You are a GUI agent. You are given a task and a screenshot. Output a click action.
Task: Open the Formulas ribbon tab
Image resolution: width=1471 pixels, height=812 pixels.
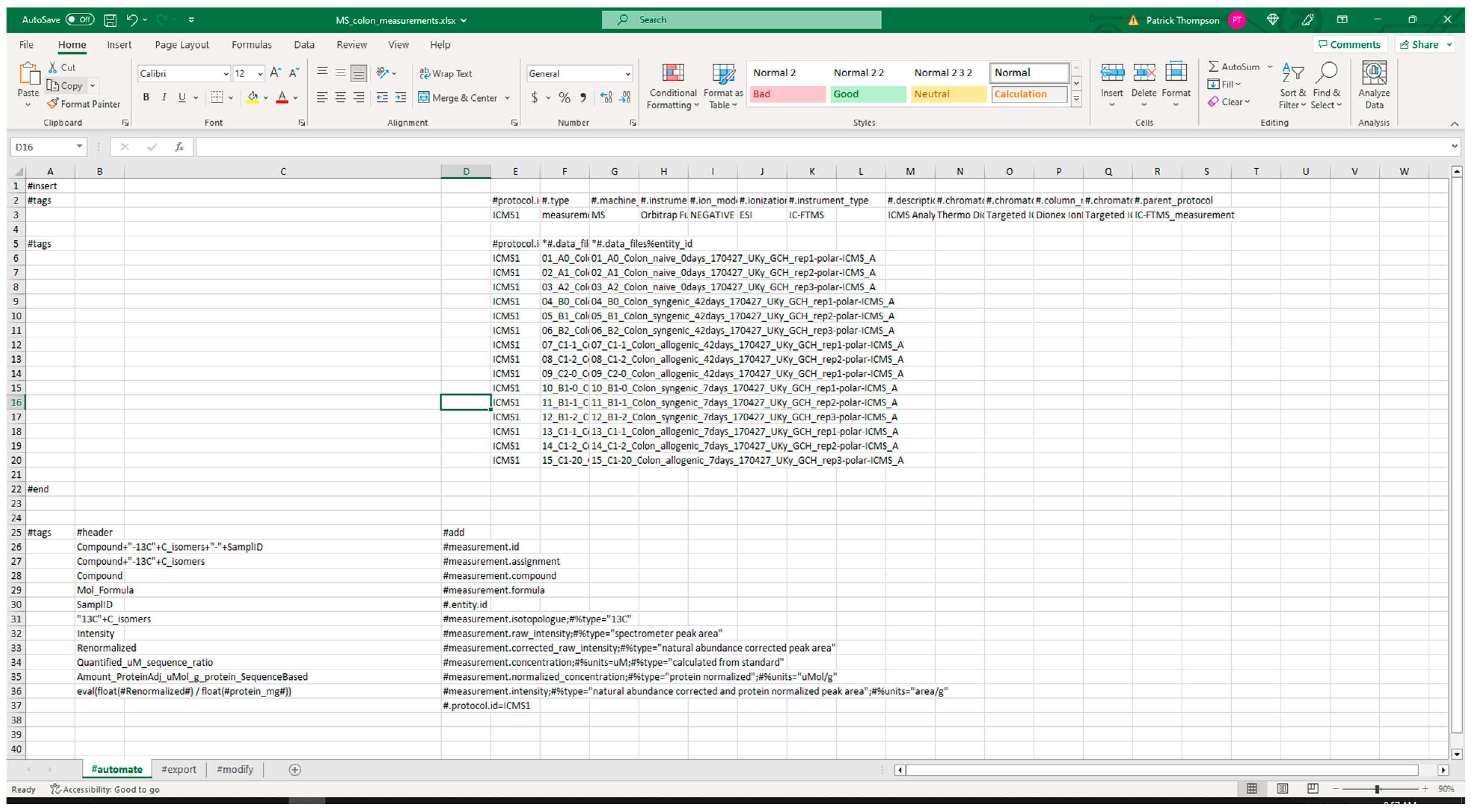251,45
